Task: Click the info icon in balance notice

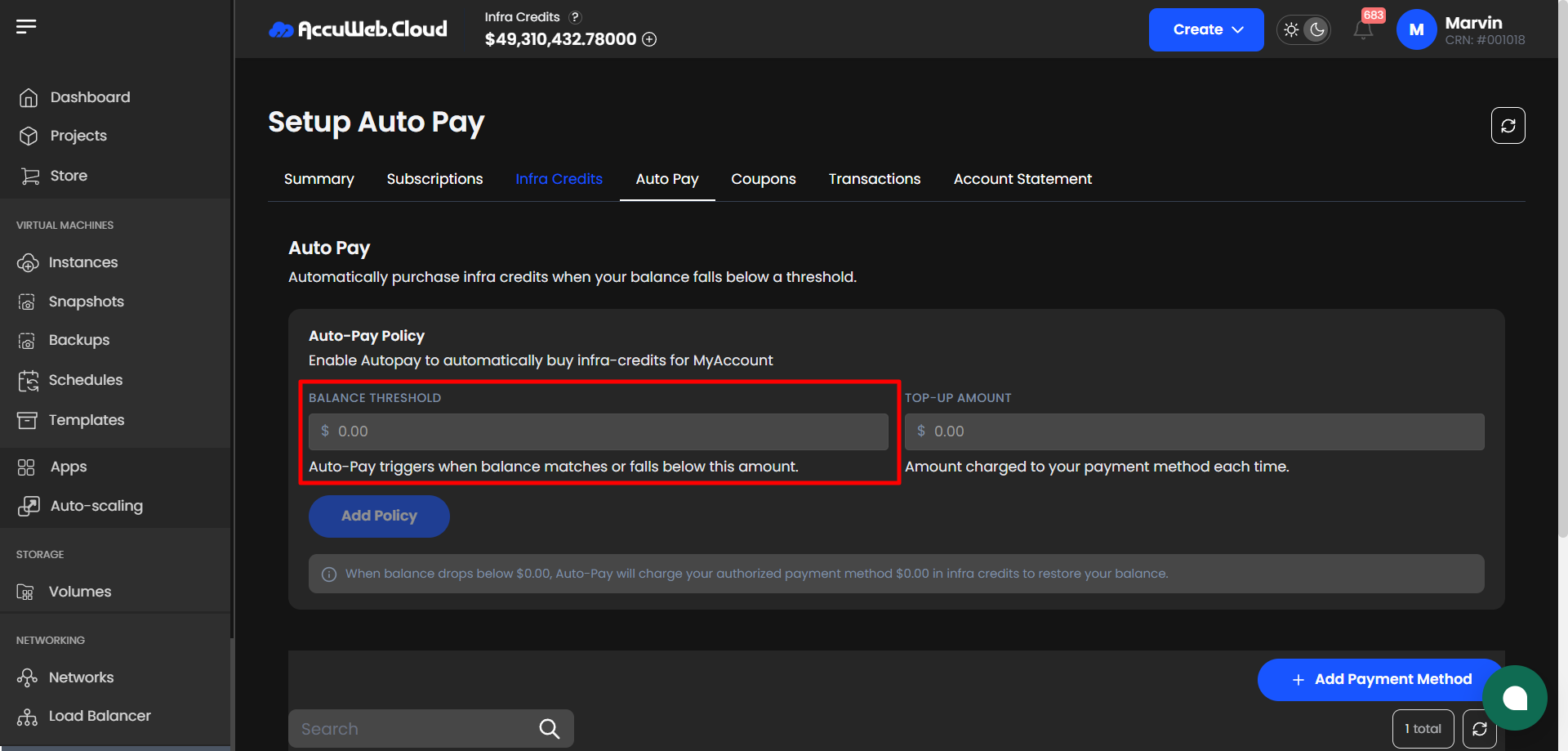Action: 329,574
